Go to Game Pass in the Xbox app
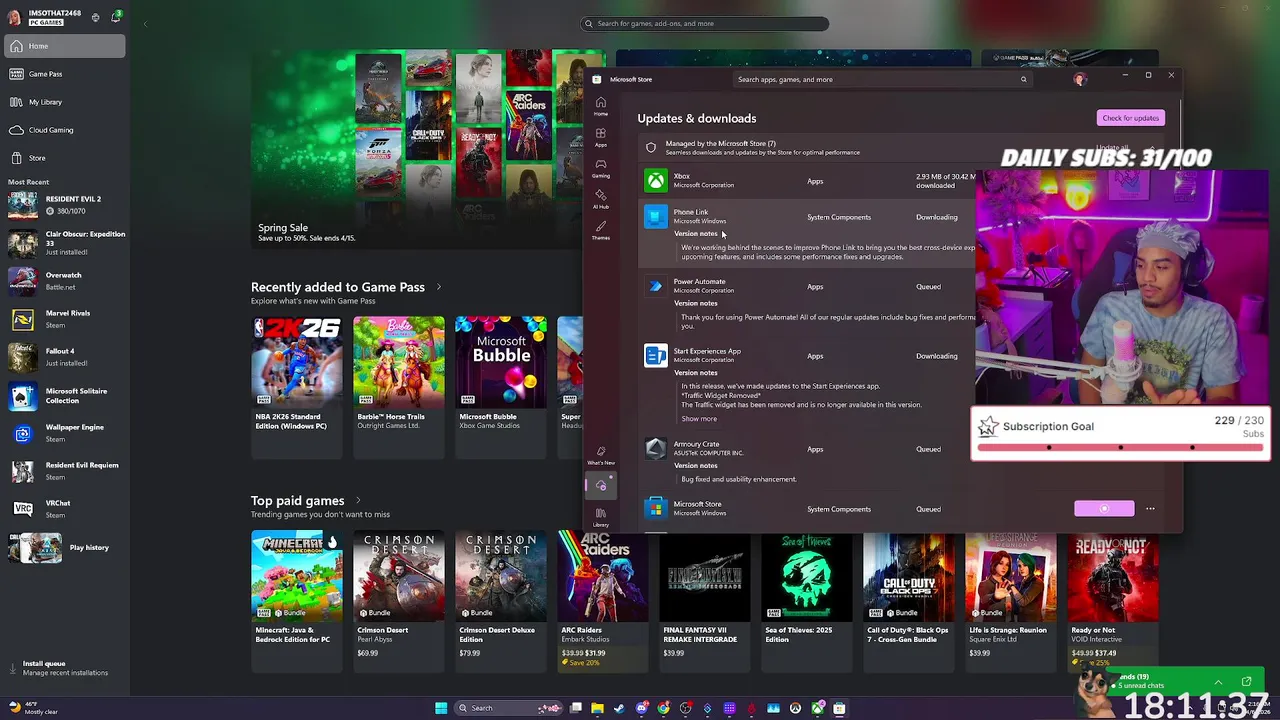This screenshot has width=1280, height=720. pyautogui.click(x=65, y=74)
